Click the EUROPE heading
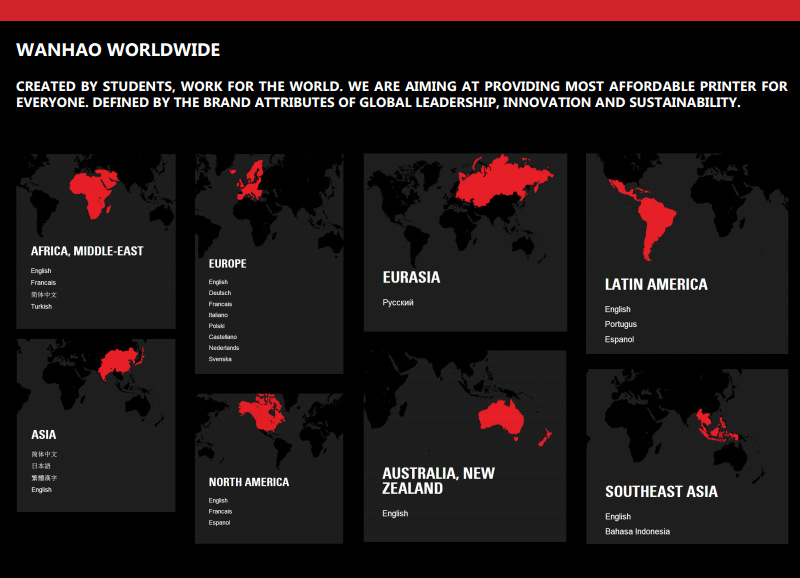This screenshot has height=578, width=800. (228, 264)
